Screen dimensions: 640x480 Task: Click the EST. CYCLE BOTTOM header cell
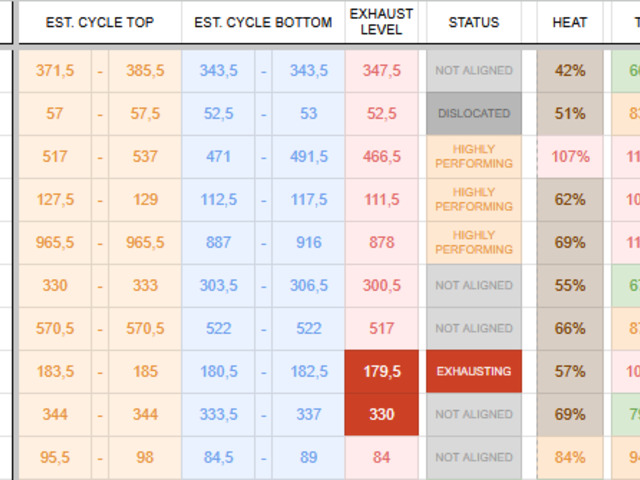(x=263, y=22)
